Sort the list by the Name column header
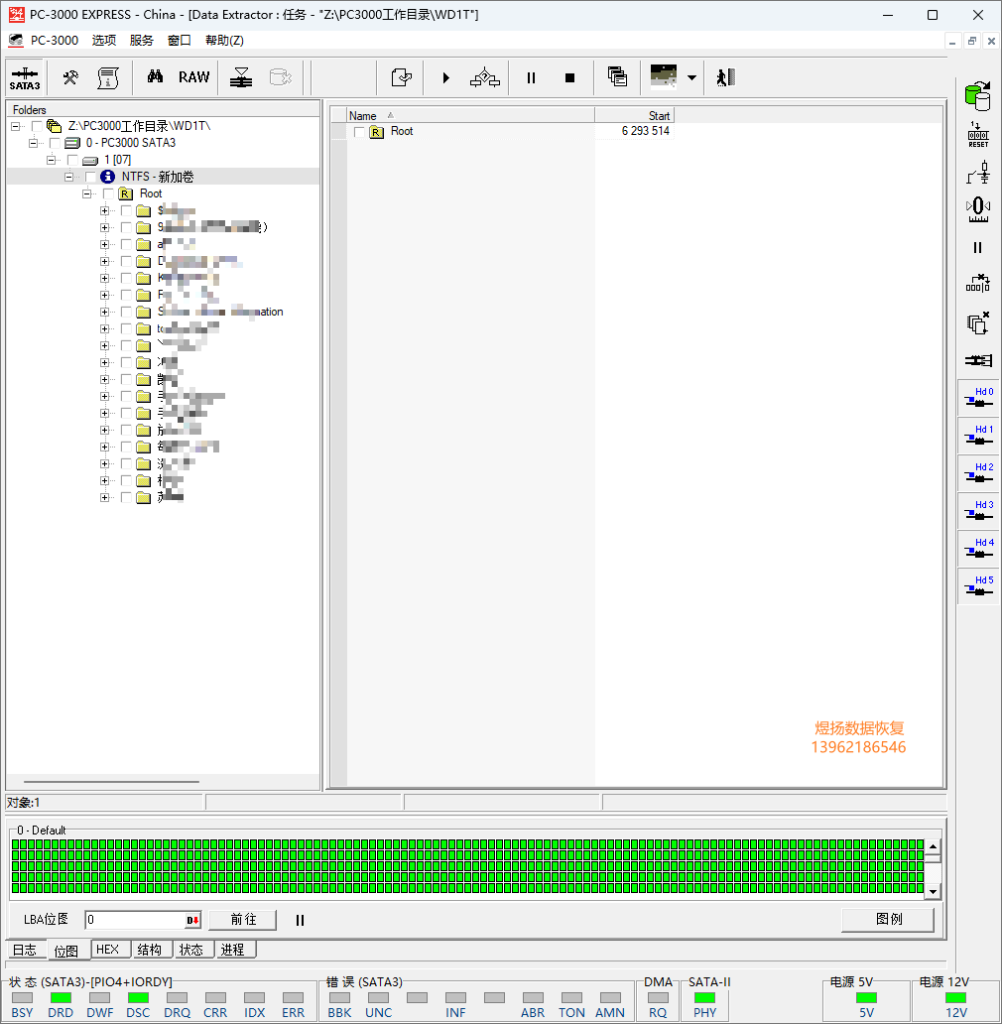Image resolution: width=1002 pixels, height=1024 pixels. coord(470,116)
